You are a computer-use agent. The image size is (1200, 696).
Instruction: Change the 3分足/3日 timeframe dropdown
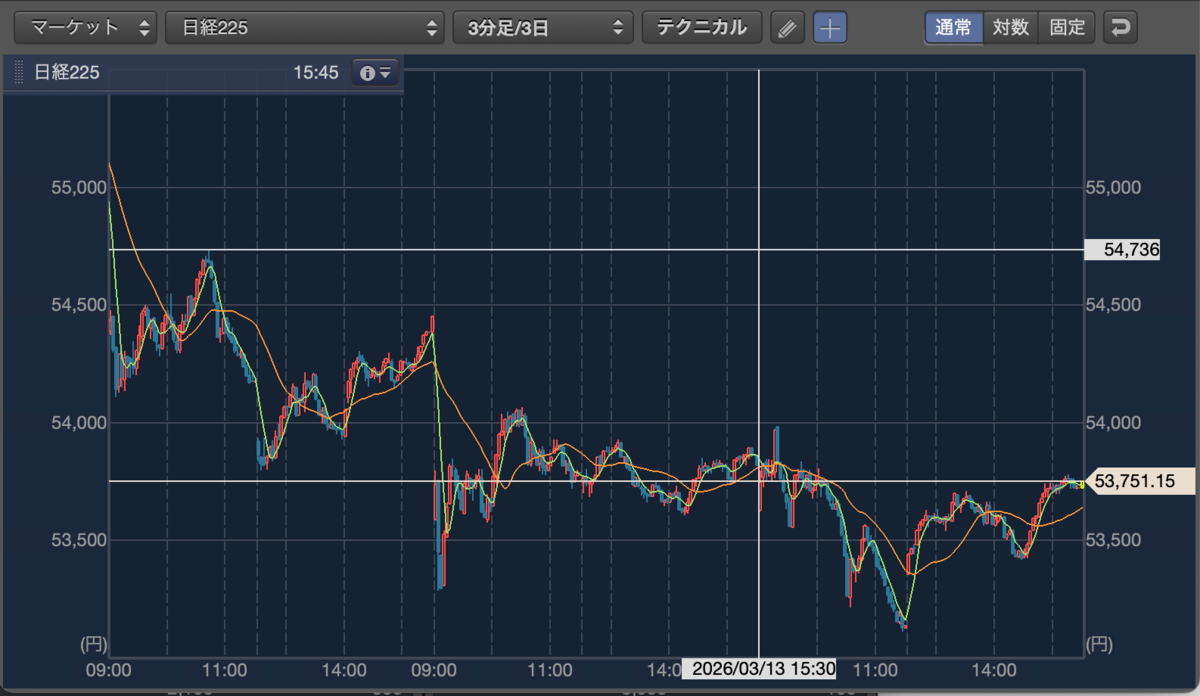pos(543,27)
